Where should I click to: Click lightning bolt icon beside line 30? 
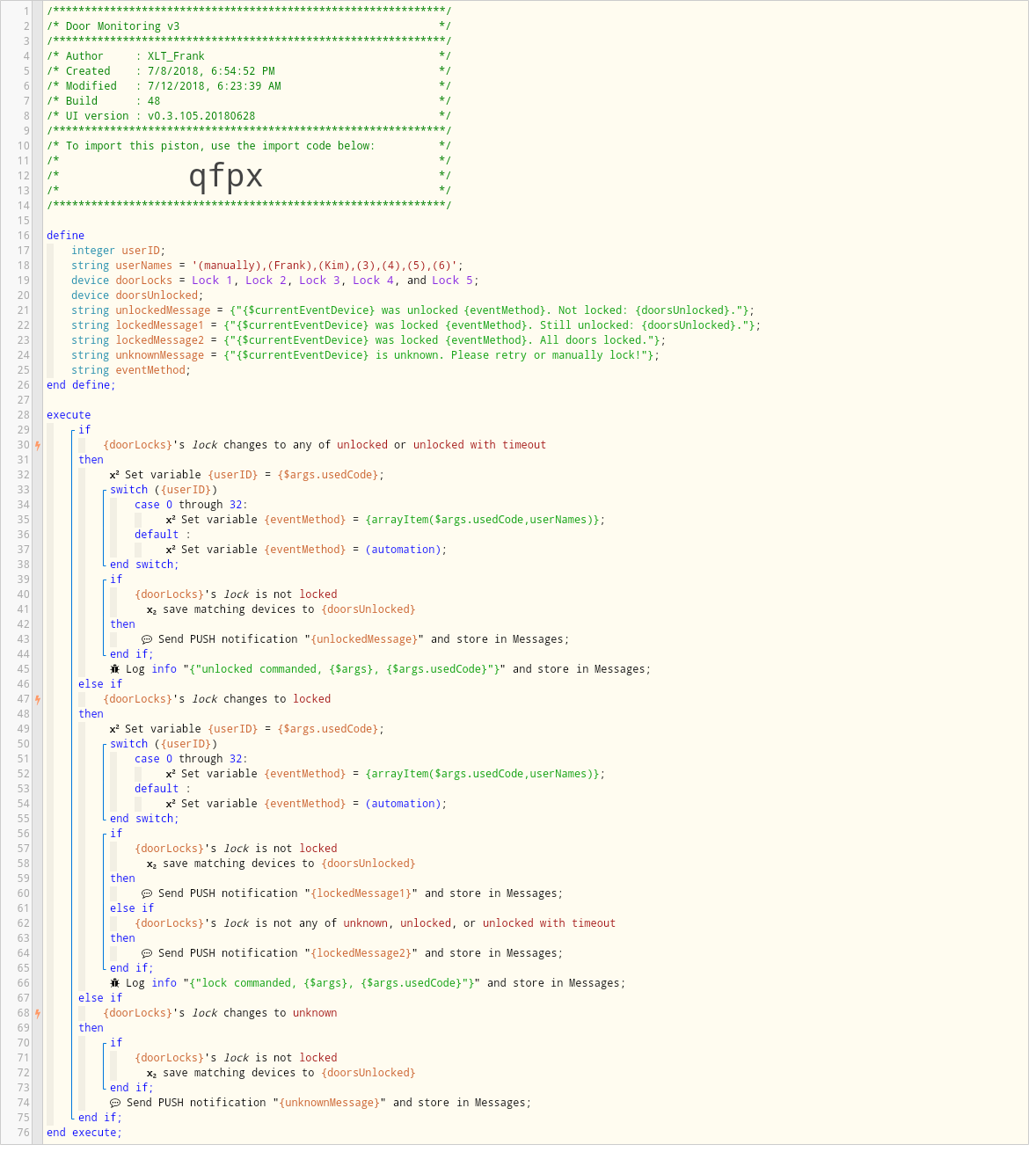tap(38, 445)
